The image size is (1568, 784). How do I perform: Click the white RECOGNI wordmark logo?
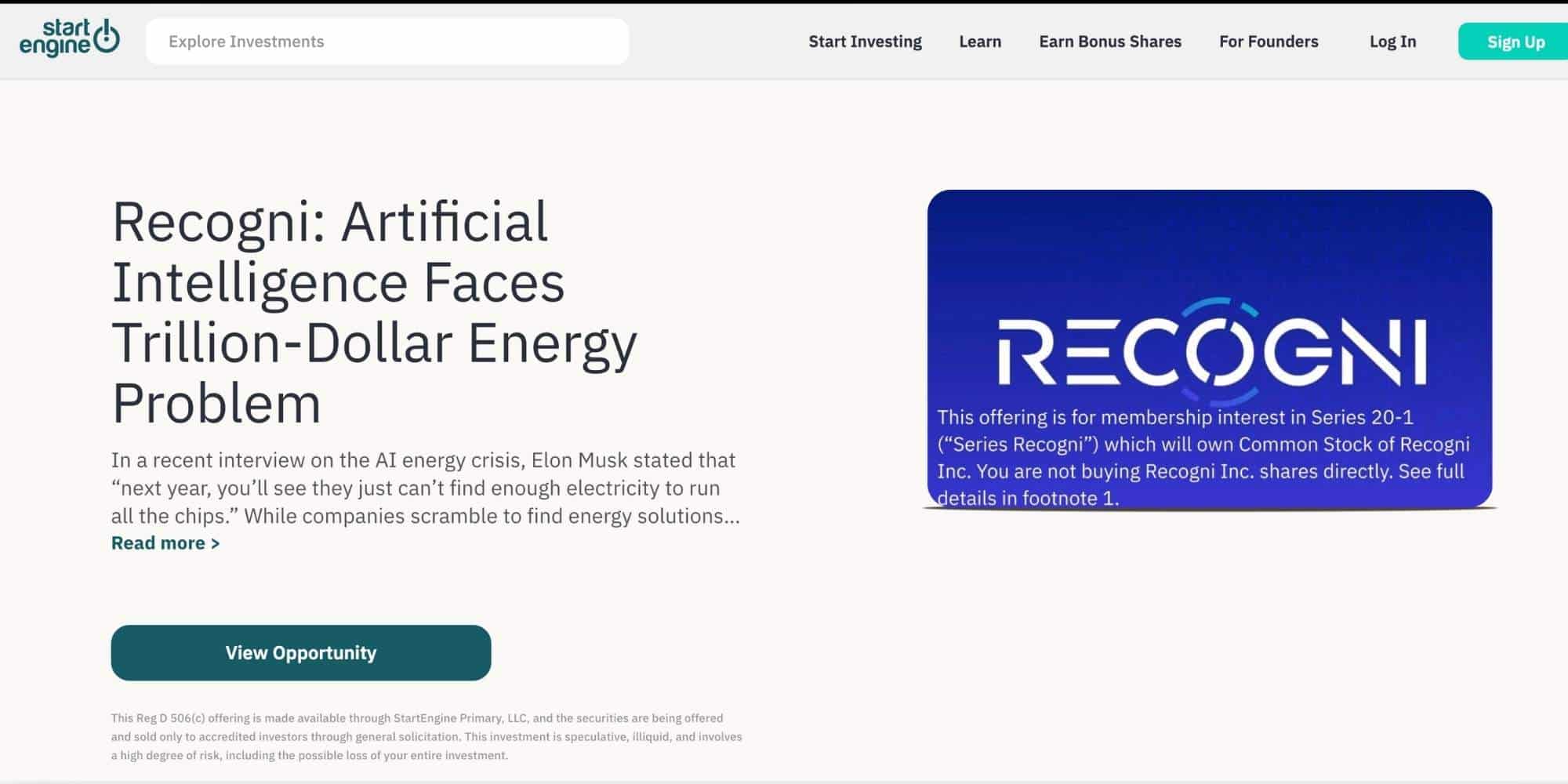coord(1210,351)
